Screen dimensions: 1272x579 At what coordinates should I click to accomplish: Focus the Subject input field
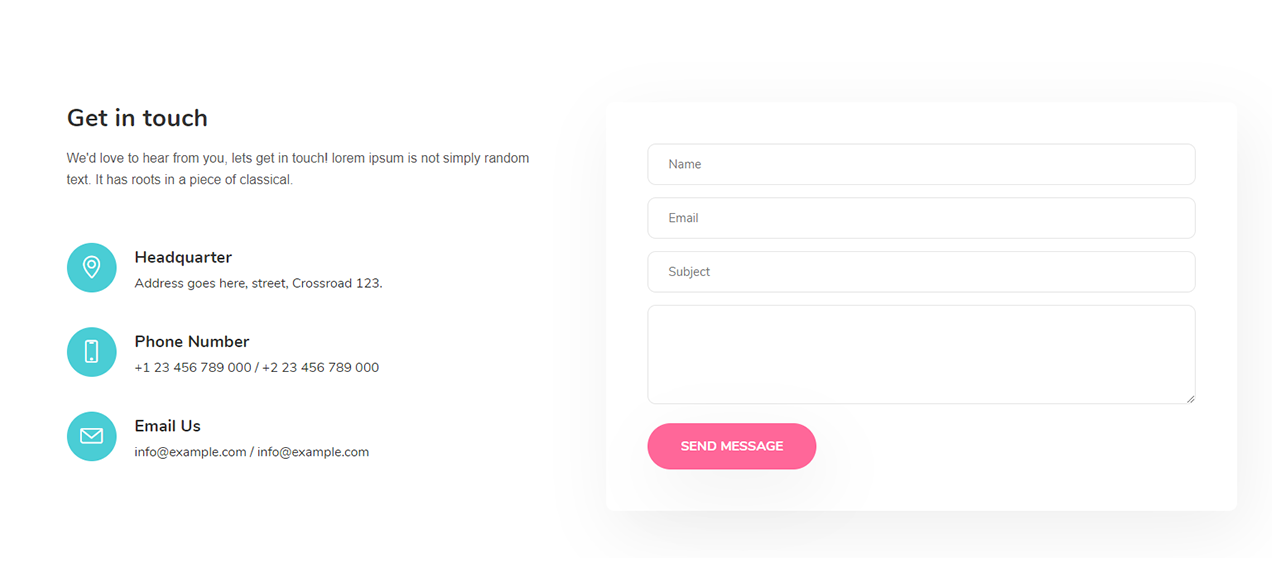(921, 272)
